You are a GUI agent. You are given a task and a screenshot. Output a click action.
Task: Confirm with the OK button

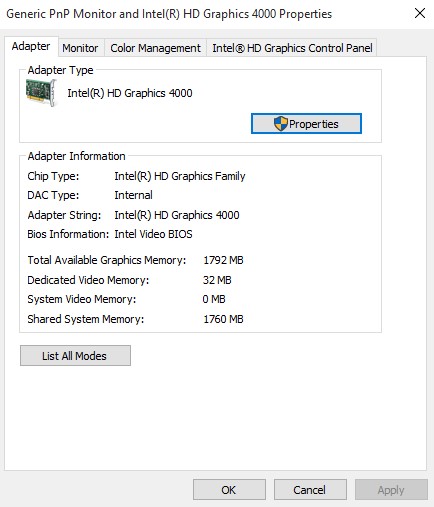click(x=229, y=490)
